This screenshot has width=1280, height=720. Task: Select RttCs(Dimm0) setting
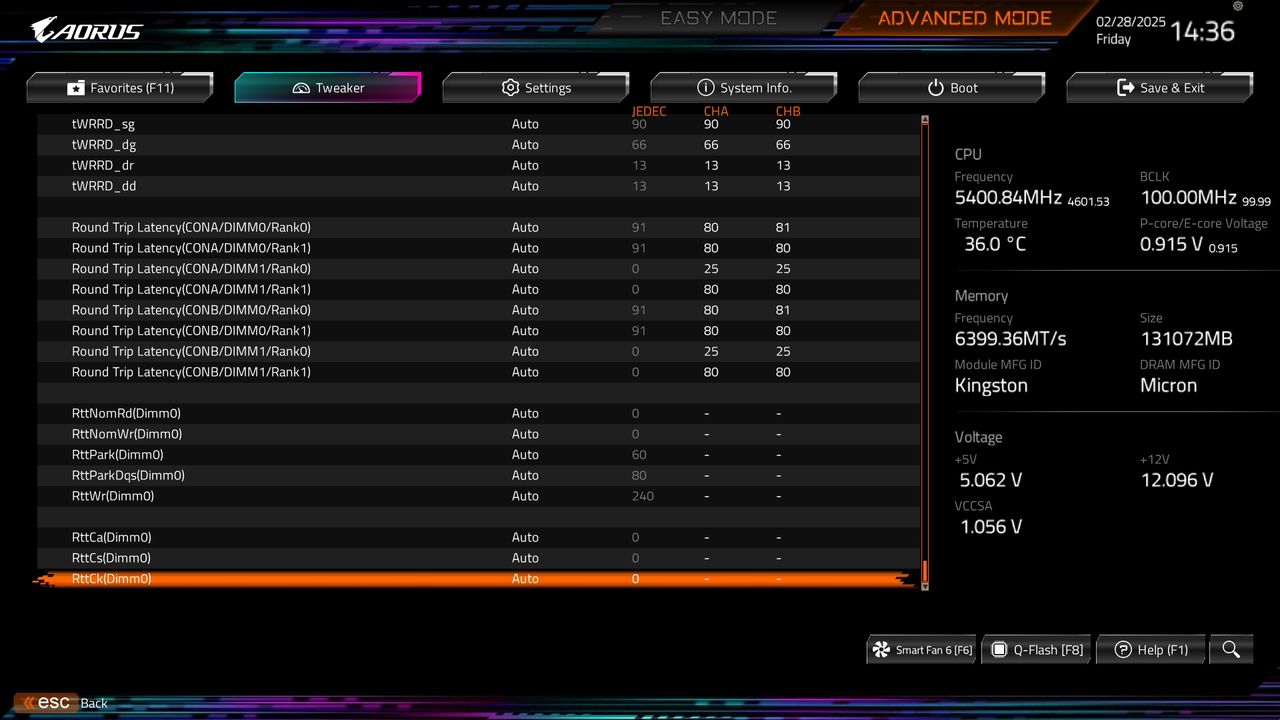point(478,558)
